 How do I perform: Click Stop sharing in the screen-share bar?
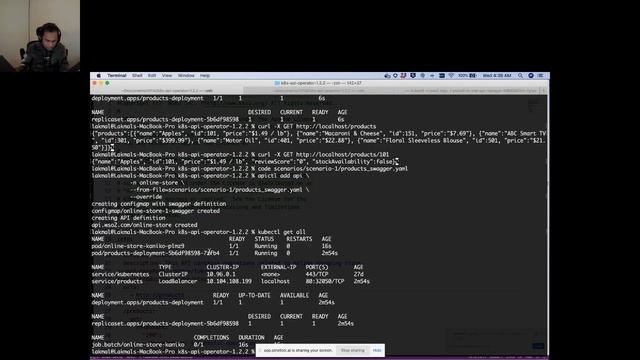[x=353, y=350]
